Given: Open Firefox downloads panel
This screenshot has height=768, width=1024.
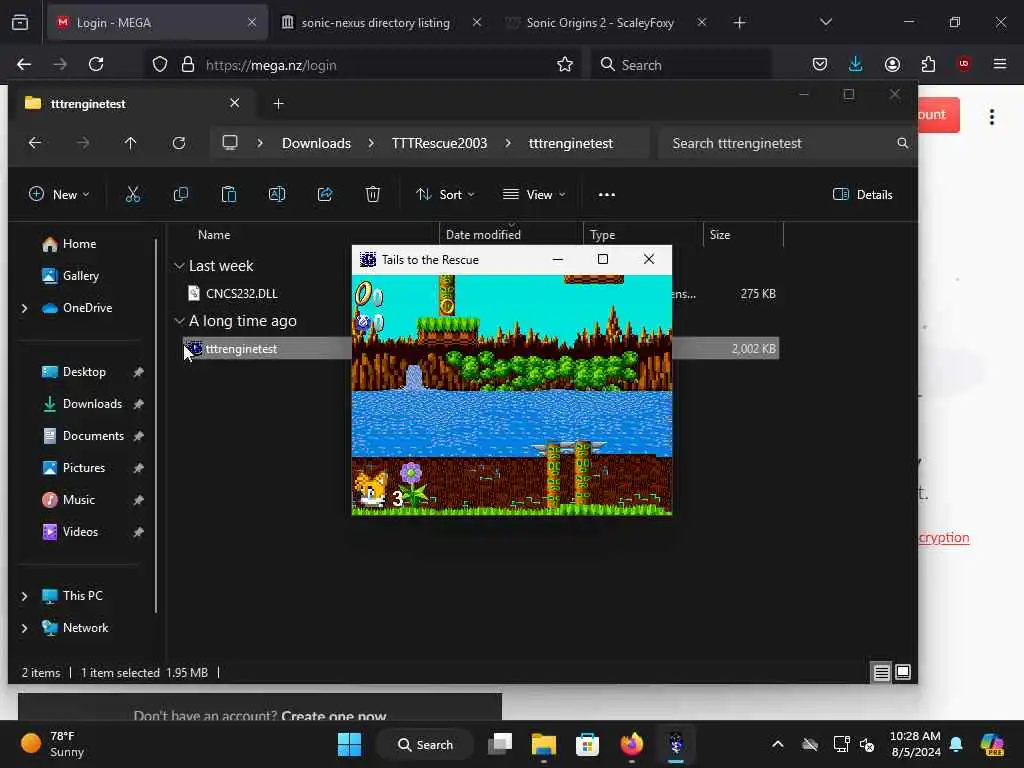Looking at the screenshot, I should [x=856, y=64].
